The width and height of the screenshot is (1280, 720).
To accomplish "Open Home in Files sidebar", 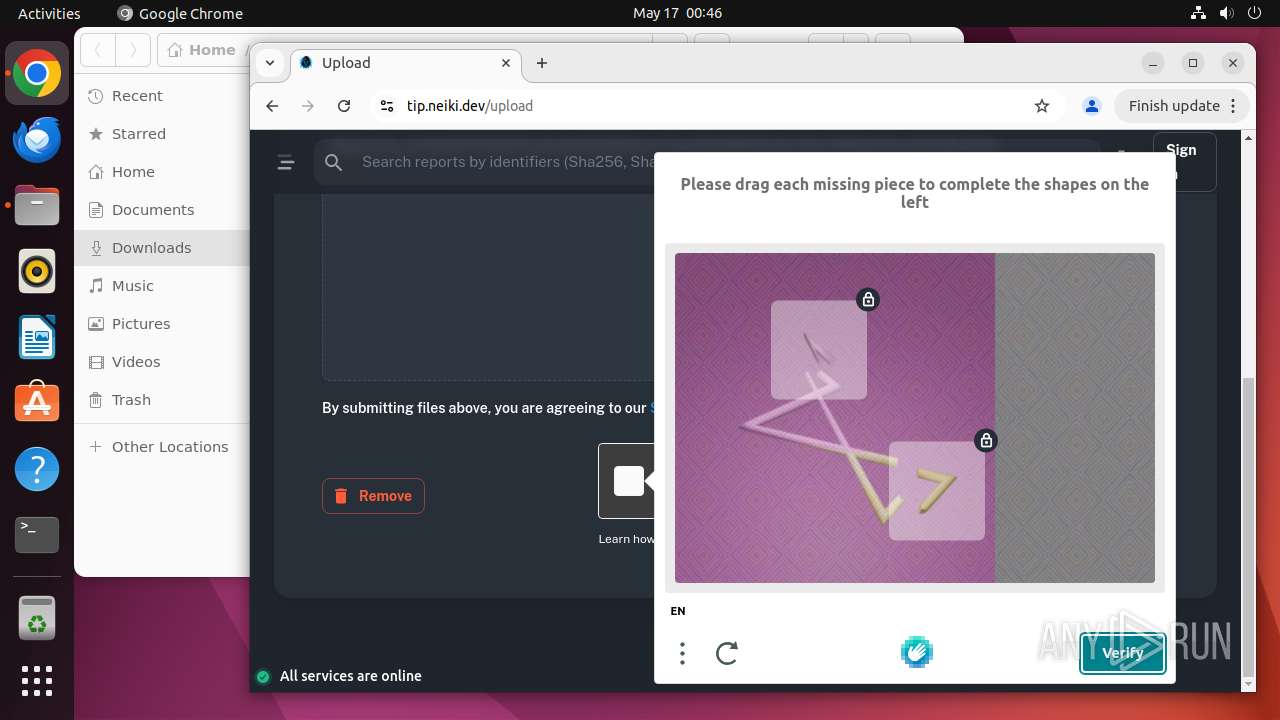I will click(x=162, y=172).
